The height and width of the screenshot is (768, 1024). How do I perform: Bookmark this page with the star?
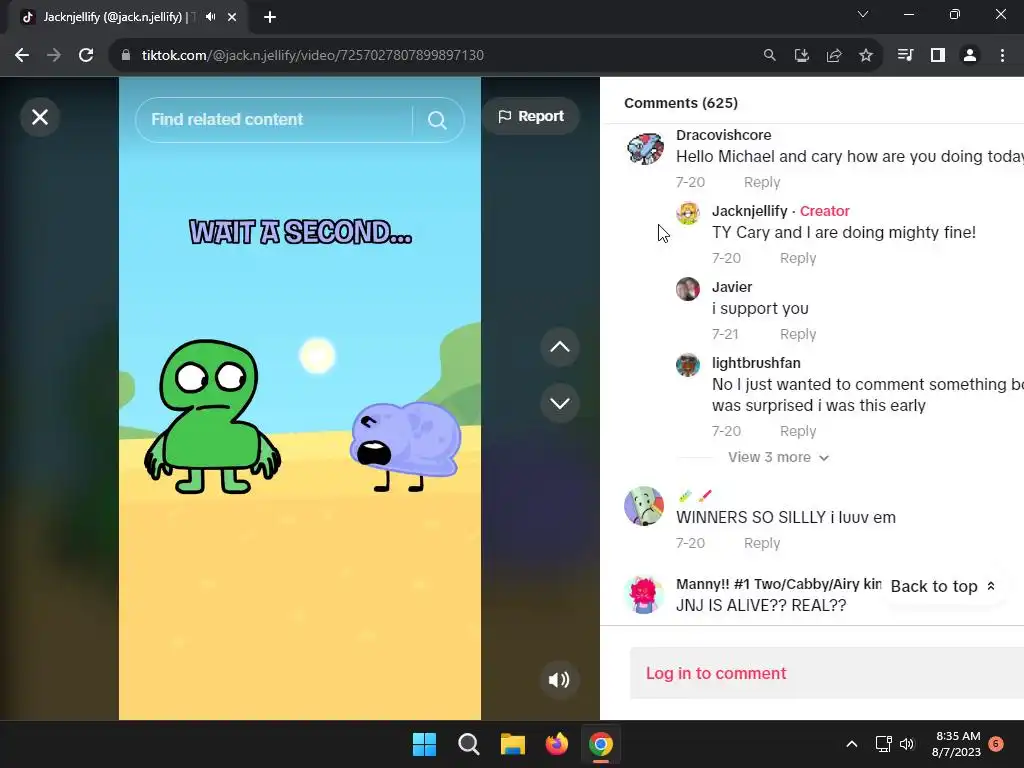click(x=865, y=56)
